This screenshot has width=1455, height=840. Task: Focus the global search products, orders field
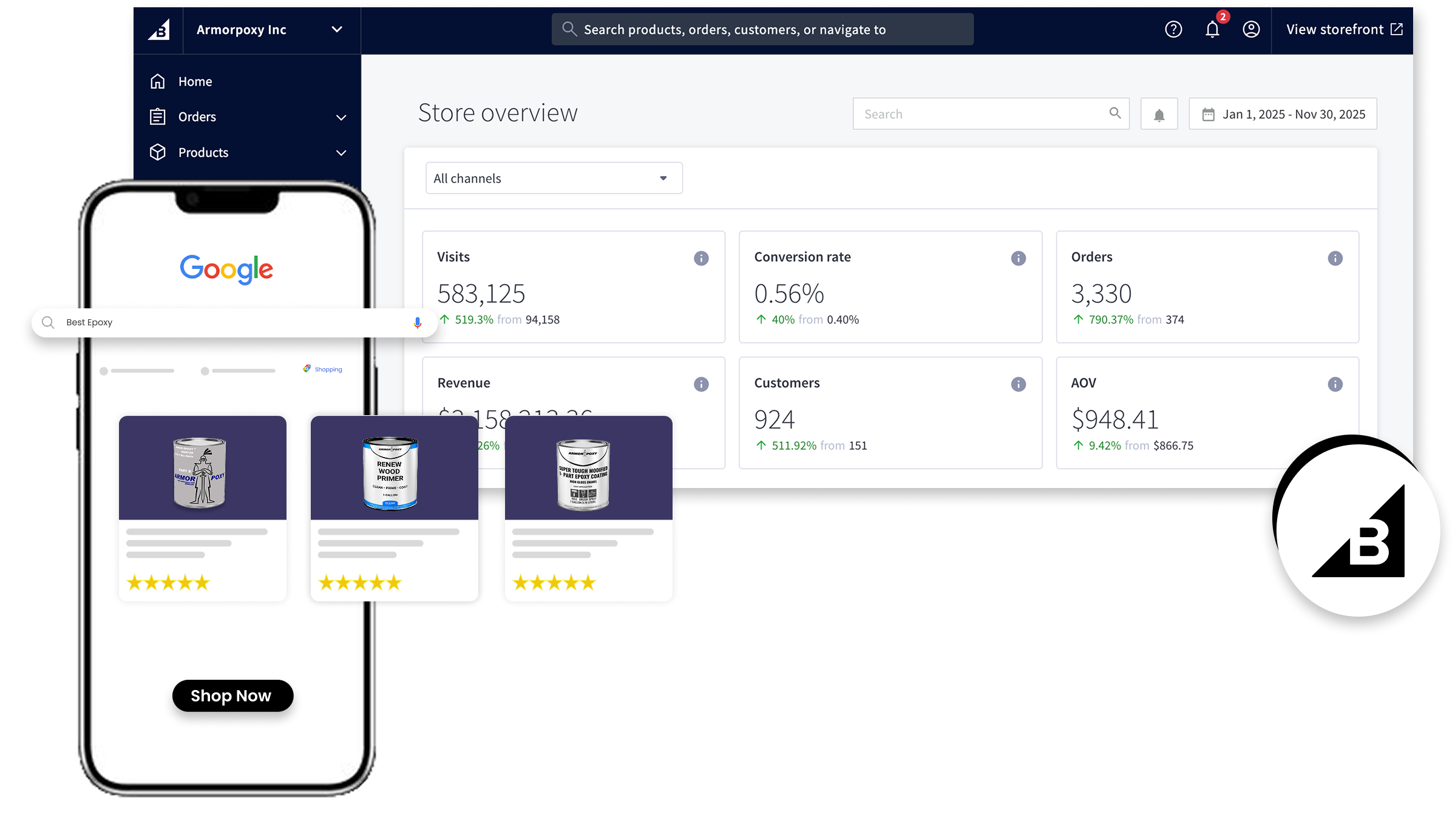(762, 29)
